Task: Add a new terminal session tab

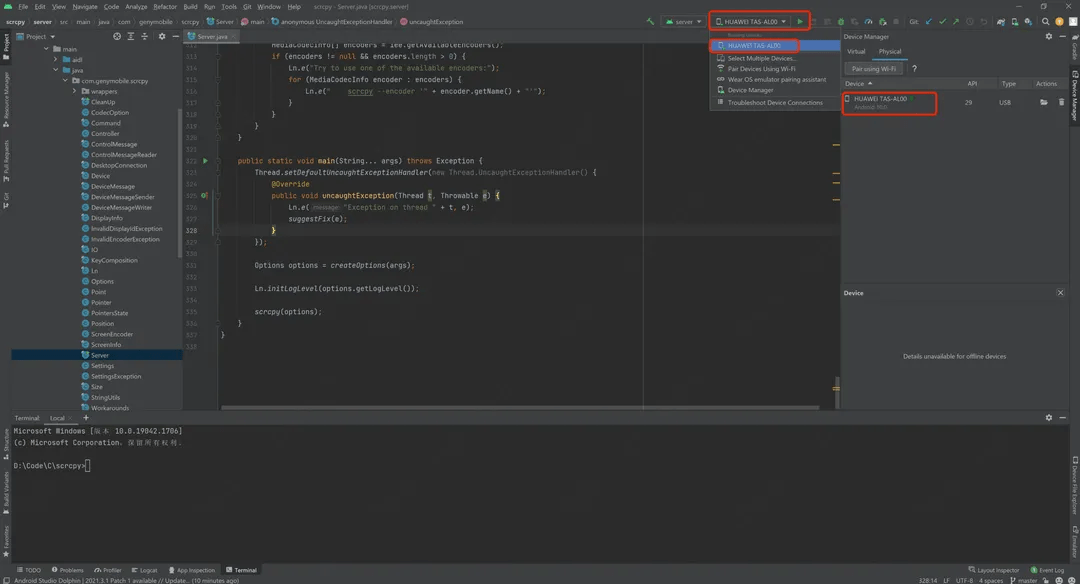Action: 86,418
